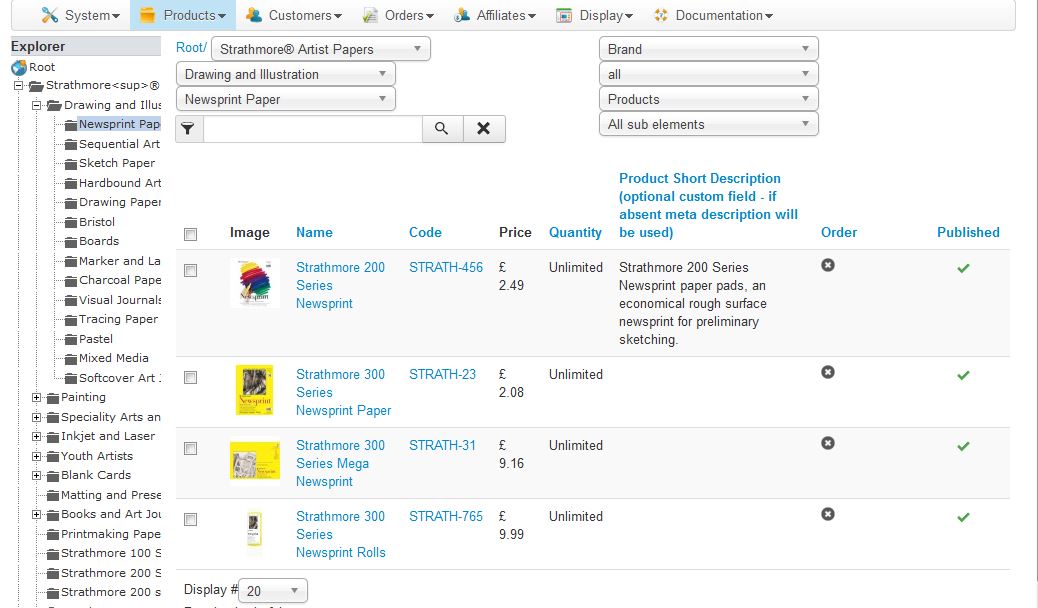1038x608 pixels.
Task: Sort by Order column header
Action: (x=839, y=232)
